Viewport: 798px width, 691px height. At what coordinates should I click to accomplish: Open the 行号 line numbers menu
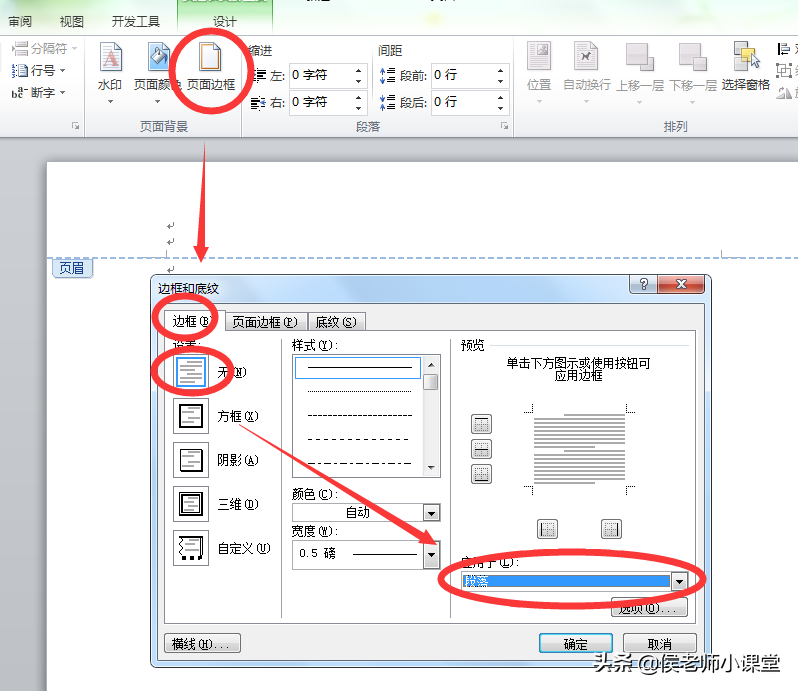[x=39, y=70]
